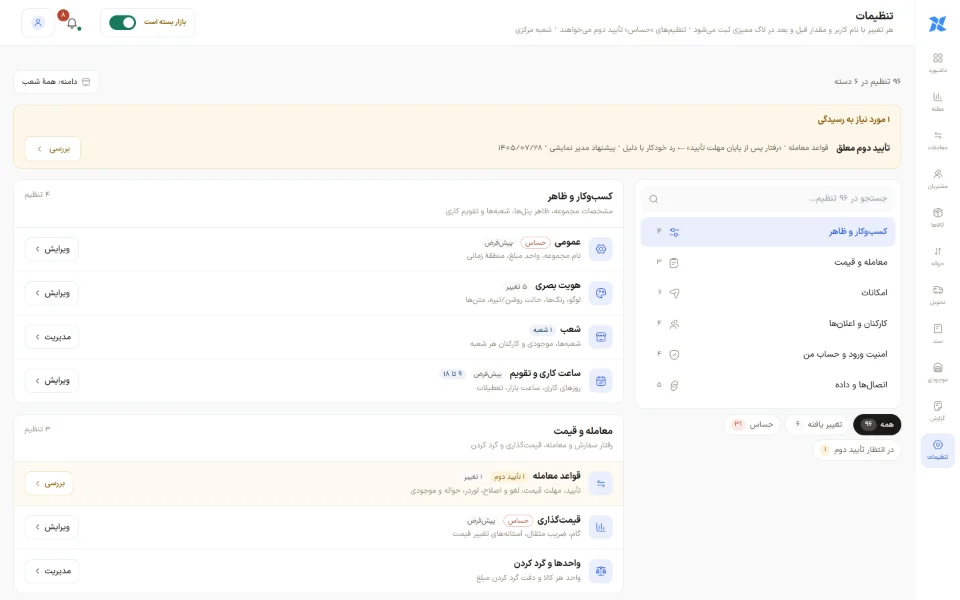Click swap icon of قواعد معامله row
Viewport: 960px width, 600px height.
pyautogui.click(x=601, y=484)
